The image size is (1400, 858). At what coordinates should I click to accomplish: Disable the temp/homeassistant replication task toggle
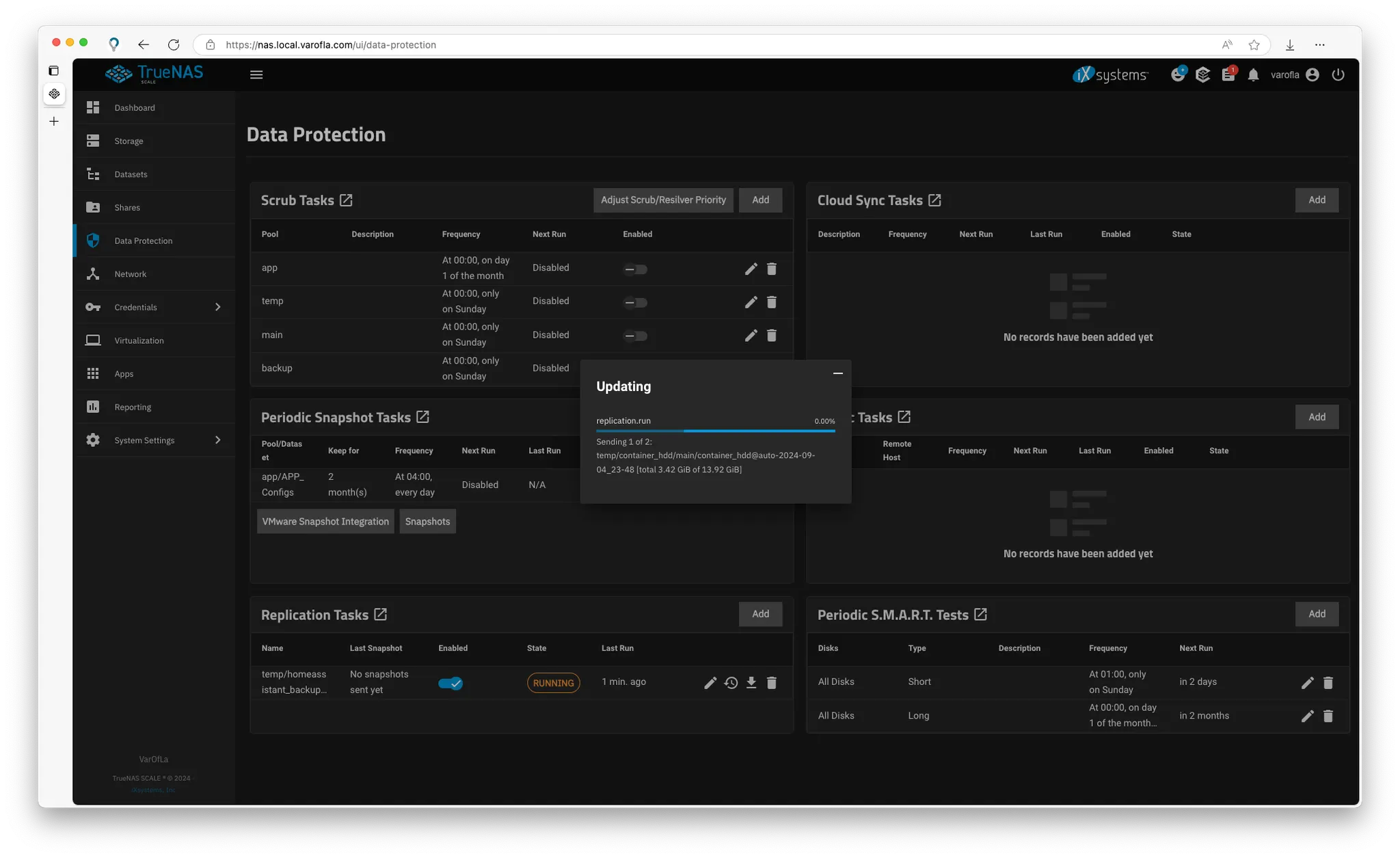click(450, 683)
